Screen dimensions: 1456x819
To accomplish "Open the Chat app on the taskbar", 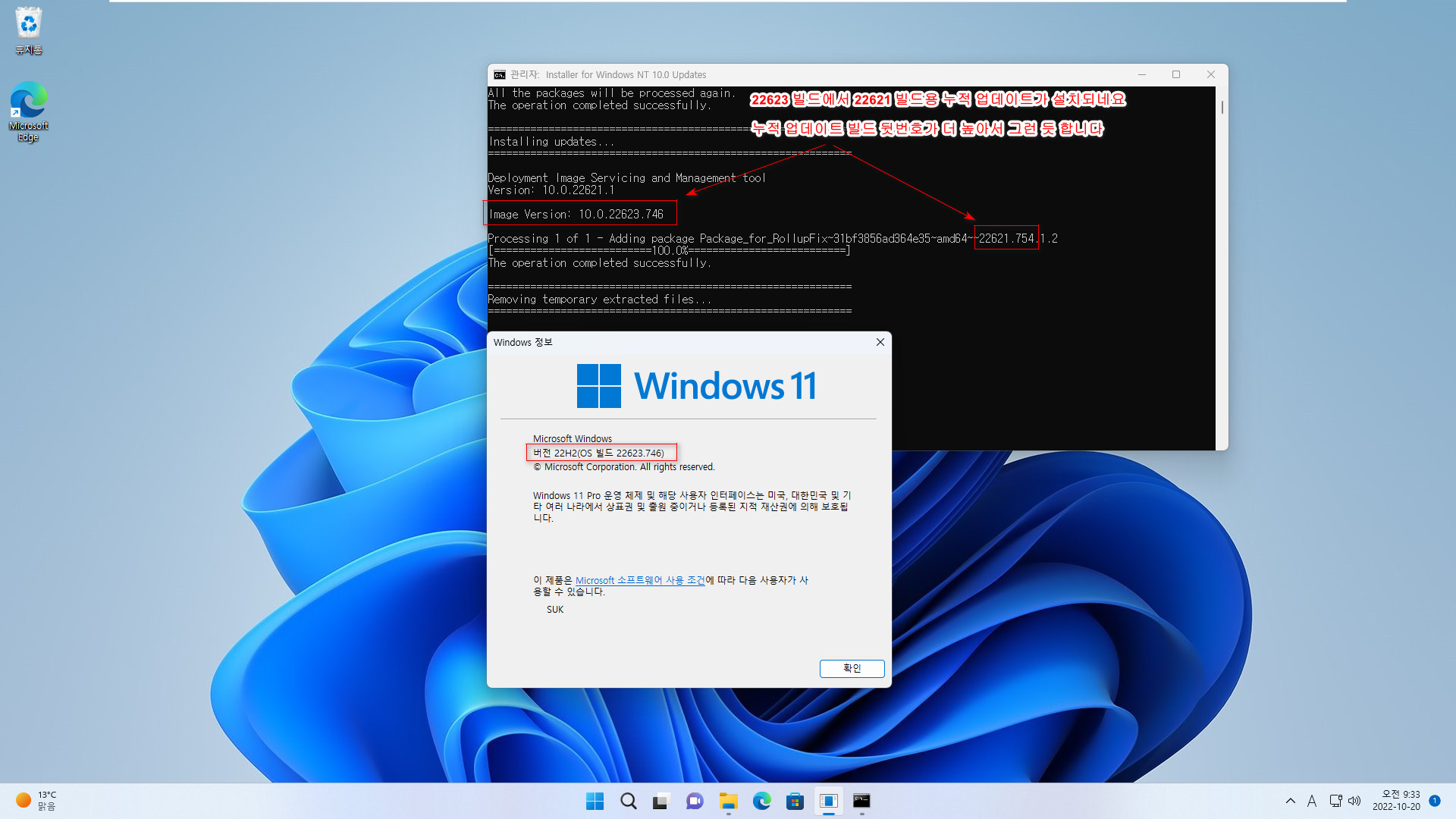I will (x=695, y=801).
